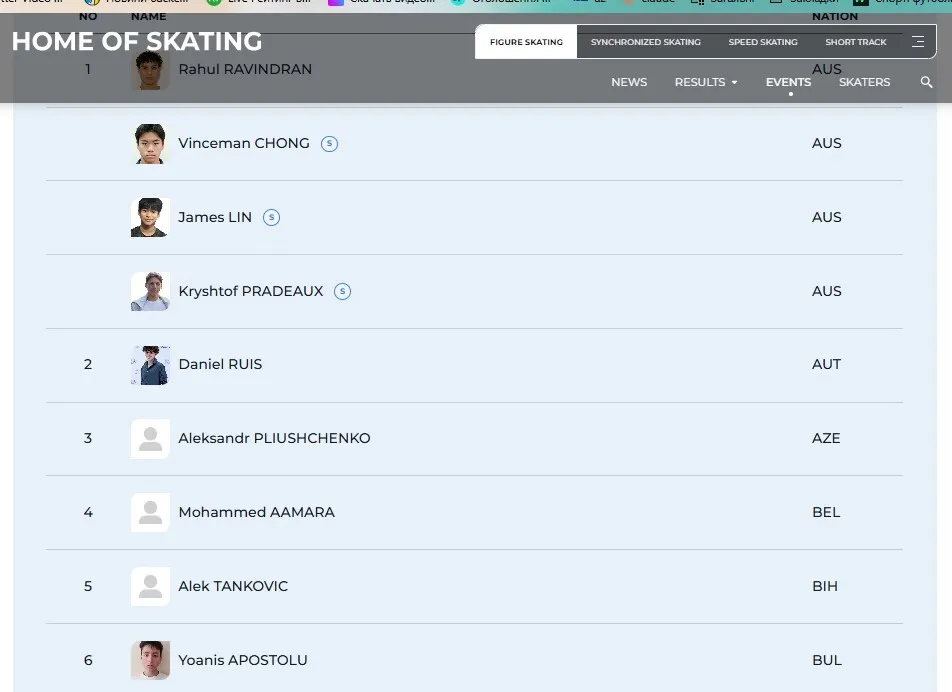
Task: Open skater James LIN's name link
Action: (x=215, y=217)
